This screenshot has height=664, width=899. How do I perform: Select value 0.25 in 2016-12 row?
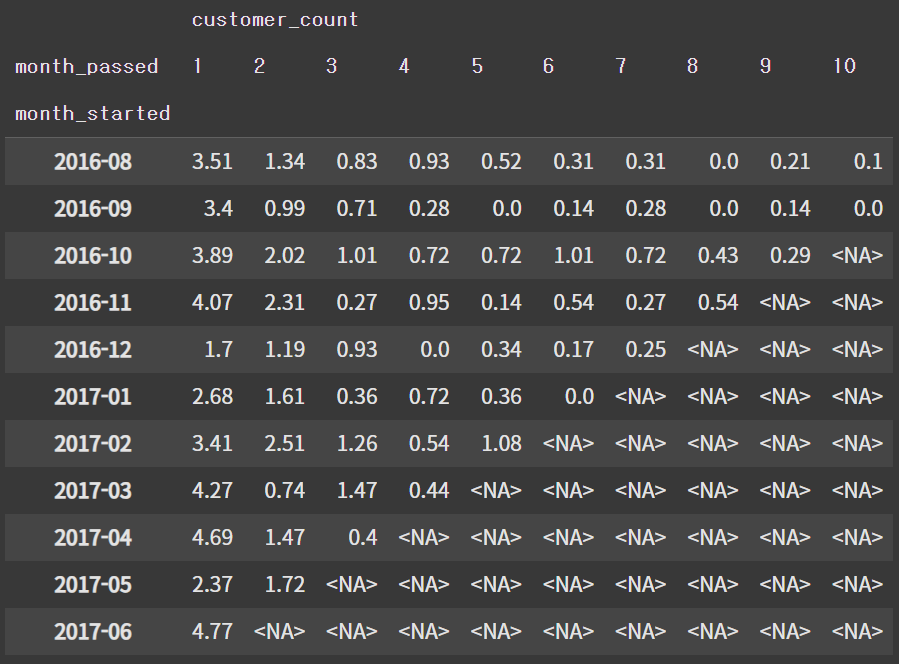pos(646,350)
